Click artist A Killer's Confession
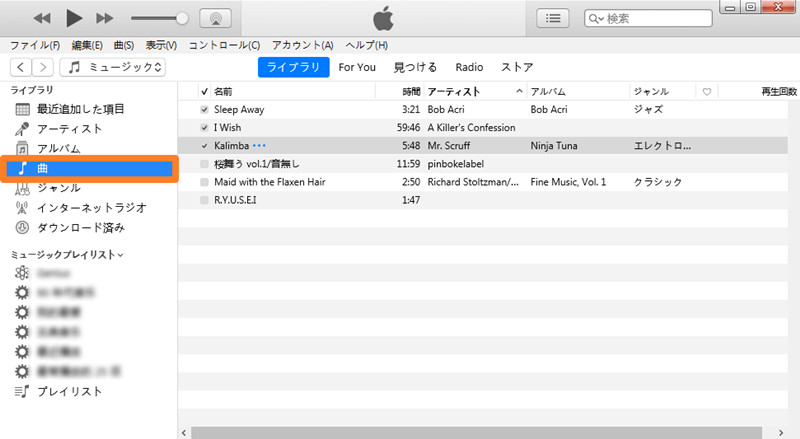 point(471,128)
